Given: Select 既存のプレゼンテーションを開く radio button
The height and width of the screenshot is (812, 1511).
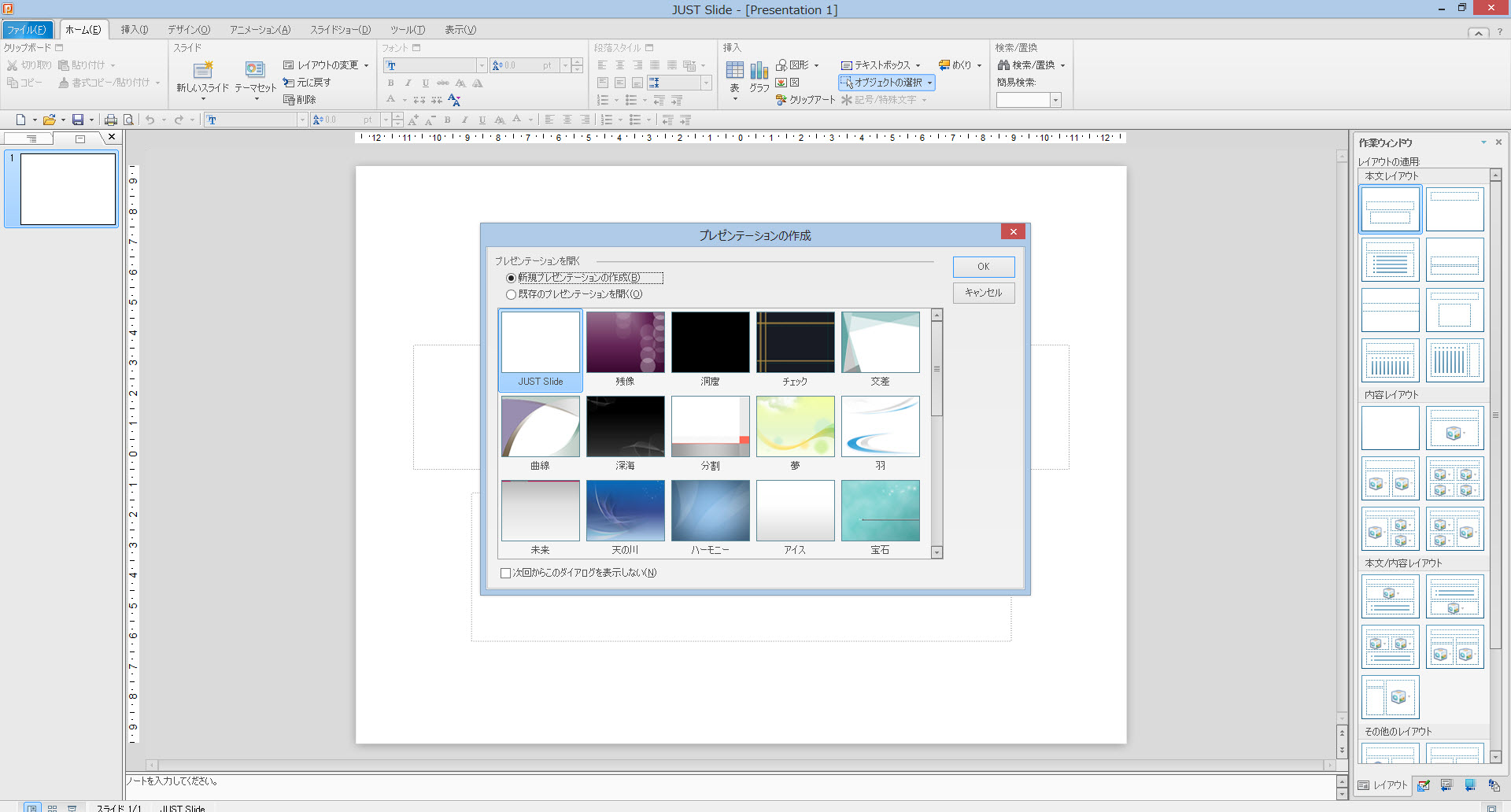Looking at the screenshot, I should point(512,294).
